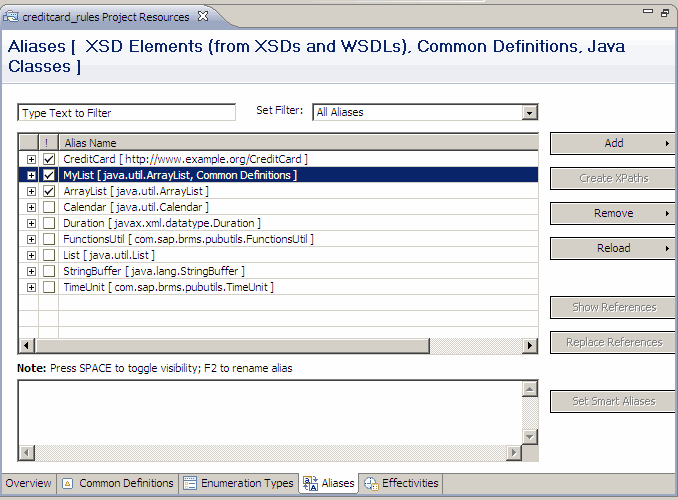The image size is (678, 500).
Task: Click the Enumeration Types tab icon
Action: coord(190,483)
